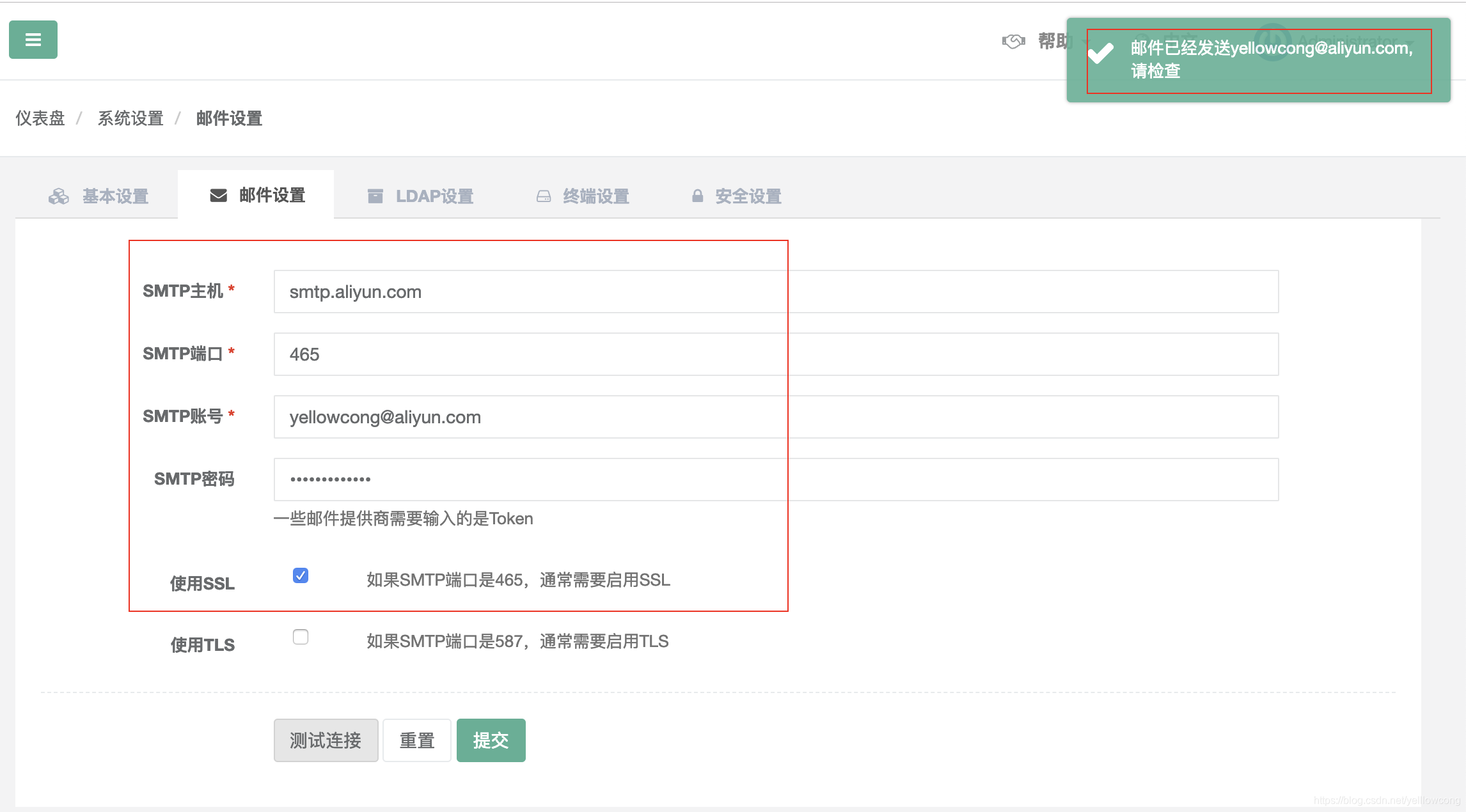Switch to the 基本设置 tab
1466x812 pixels.
click(x=99, y=196)
